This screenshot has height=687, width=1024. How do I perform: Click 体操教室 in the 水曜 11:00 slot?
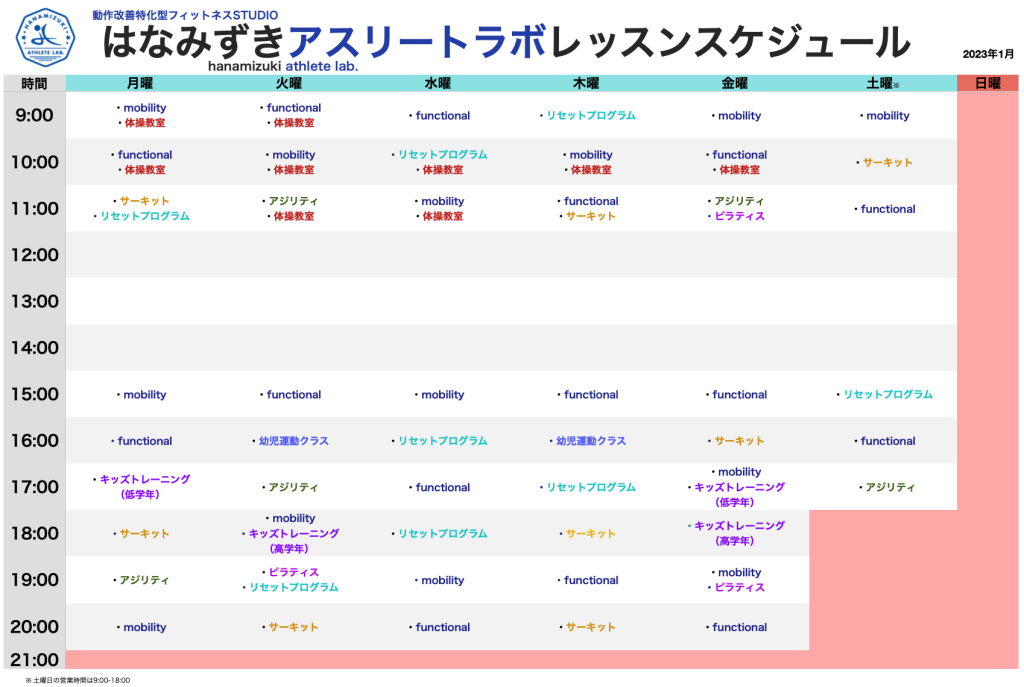(x=443, y=216)
